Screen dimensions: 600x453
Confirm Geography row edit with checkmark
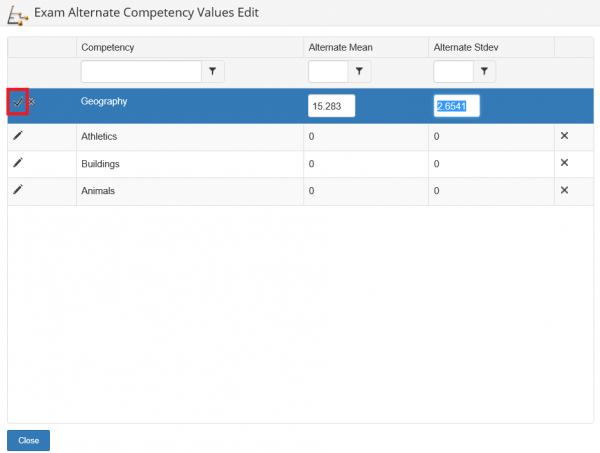click(x=18, y=102)
